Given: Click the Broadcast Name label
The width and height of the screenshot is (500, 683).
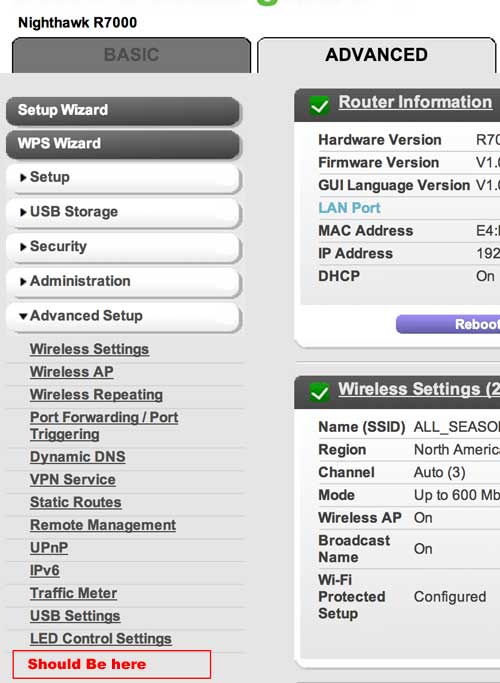Looking at the screenshot, I should click(354, 549).
